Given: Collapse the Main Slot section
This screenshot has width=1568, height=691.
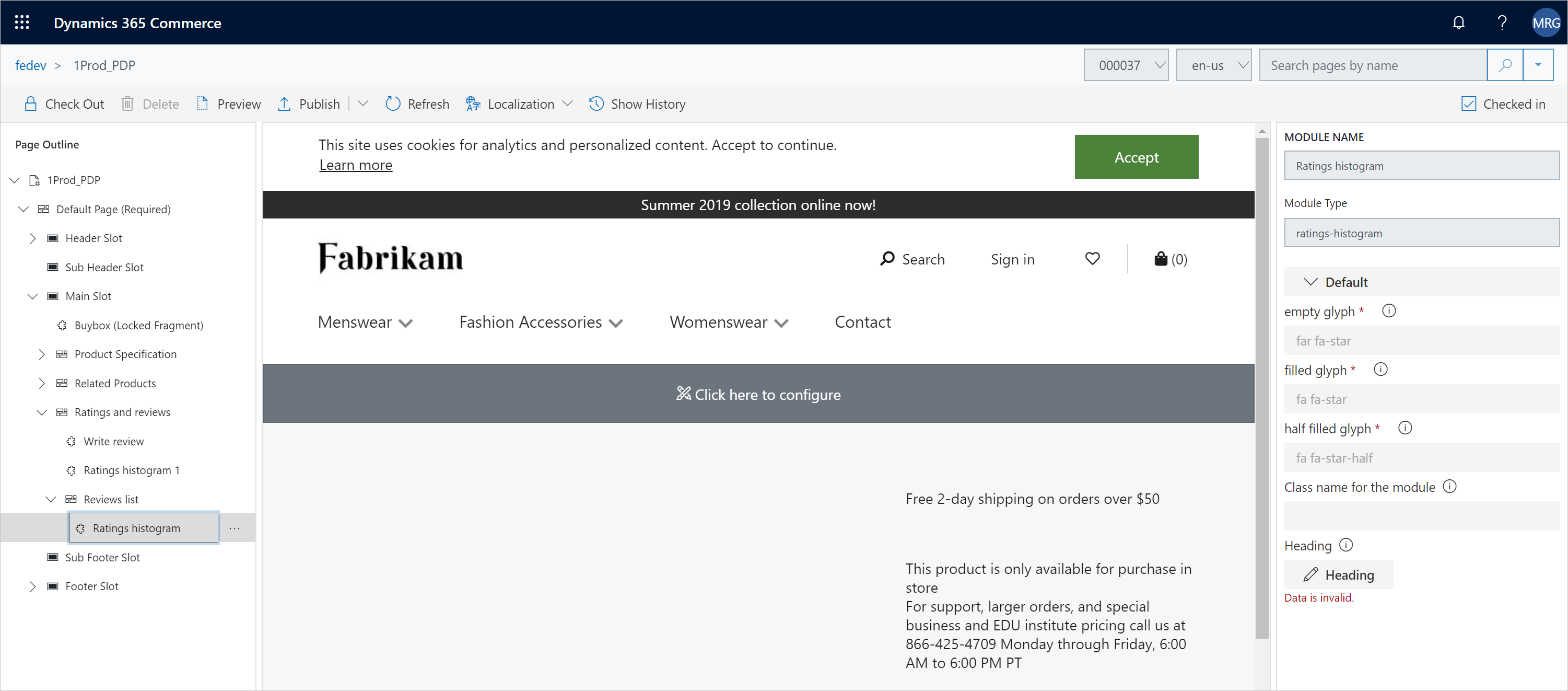Looking at the screenshot, I should point(31,296).
